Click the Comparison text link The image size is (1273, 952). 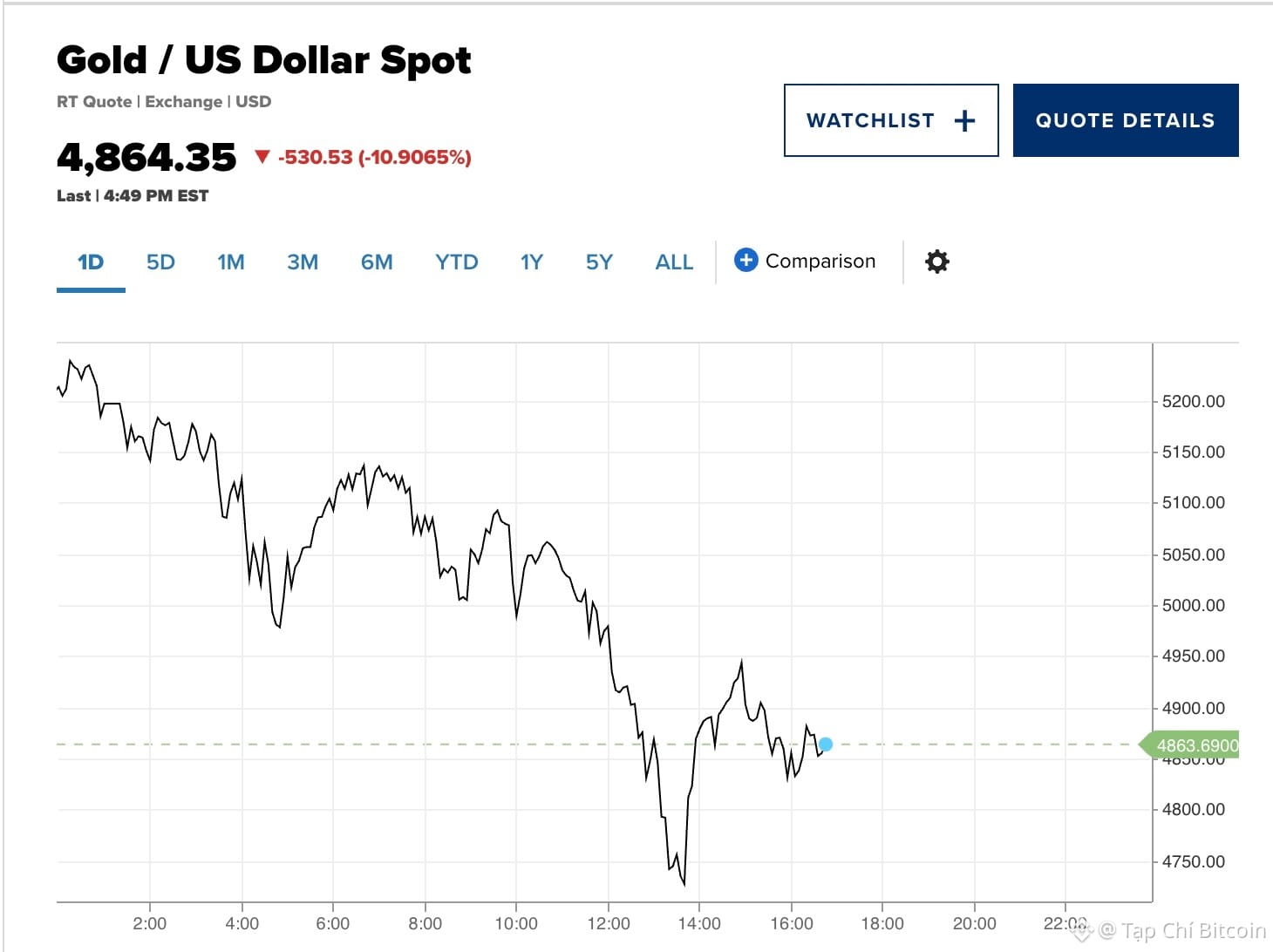coord(820,262)
